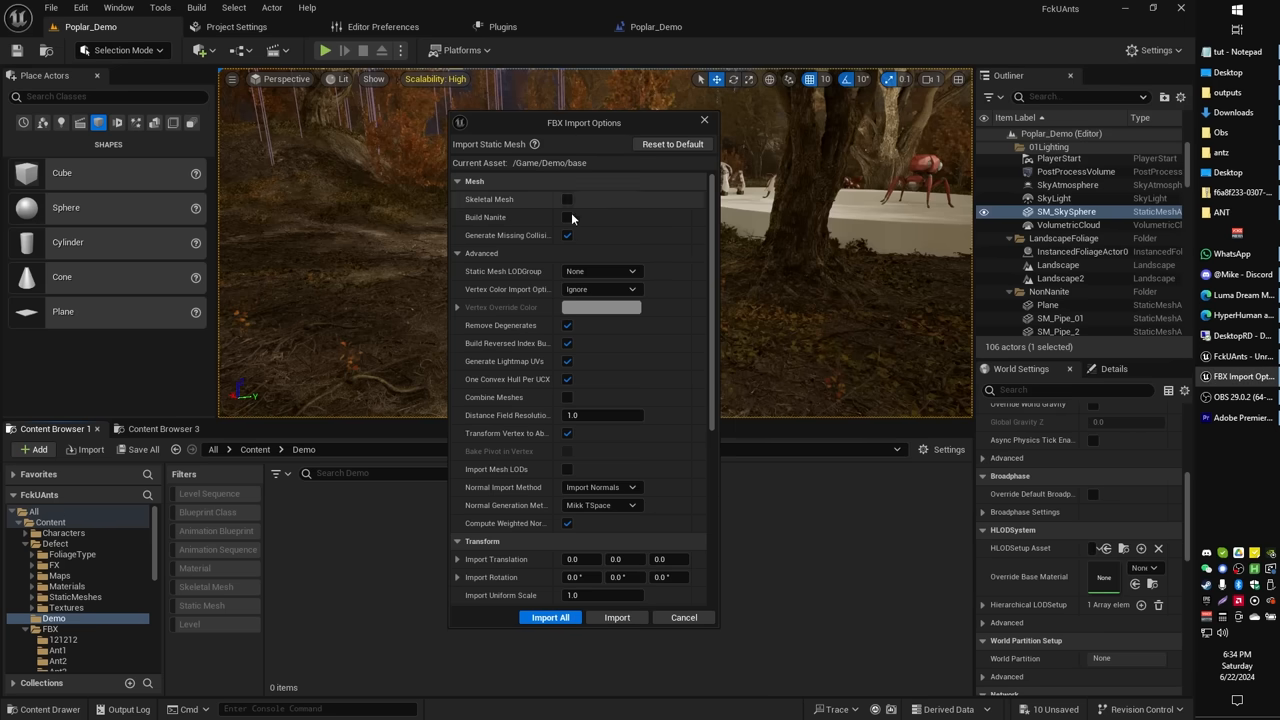Click the Vertex Override Color swatch
This screenshot has width=1280, height=720.
pos(600,307)
